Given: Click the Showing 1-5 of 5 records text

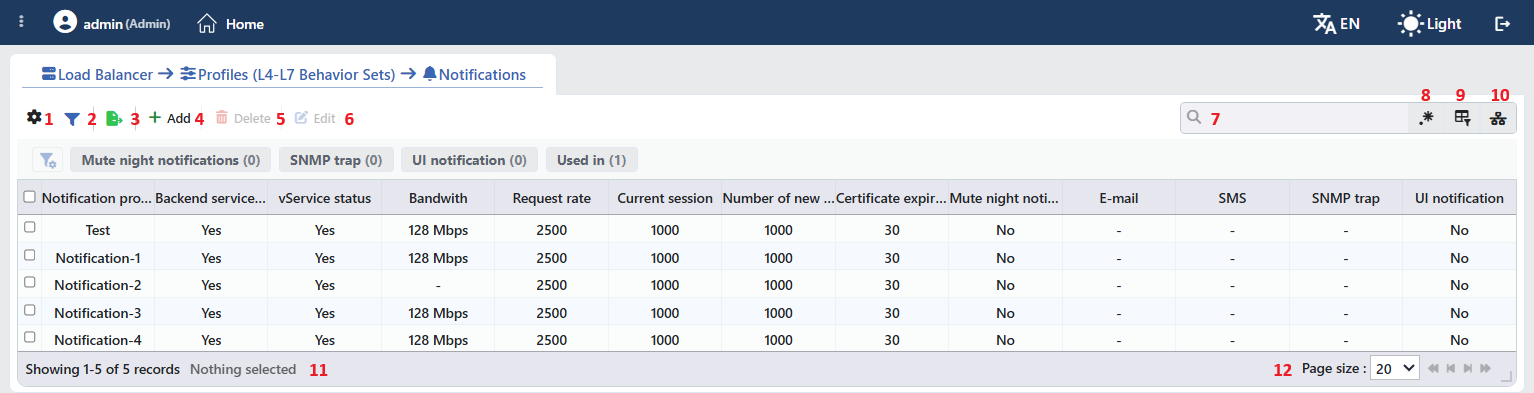Looking at the screenshot, I should tap(102, 369).
